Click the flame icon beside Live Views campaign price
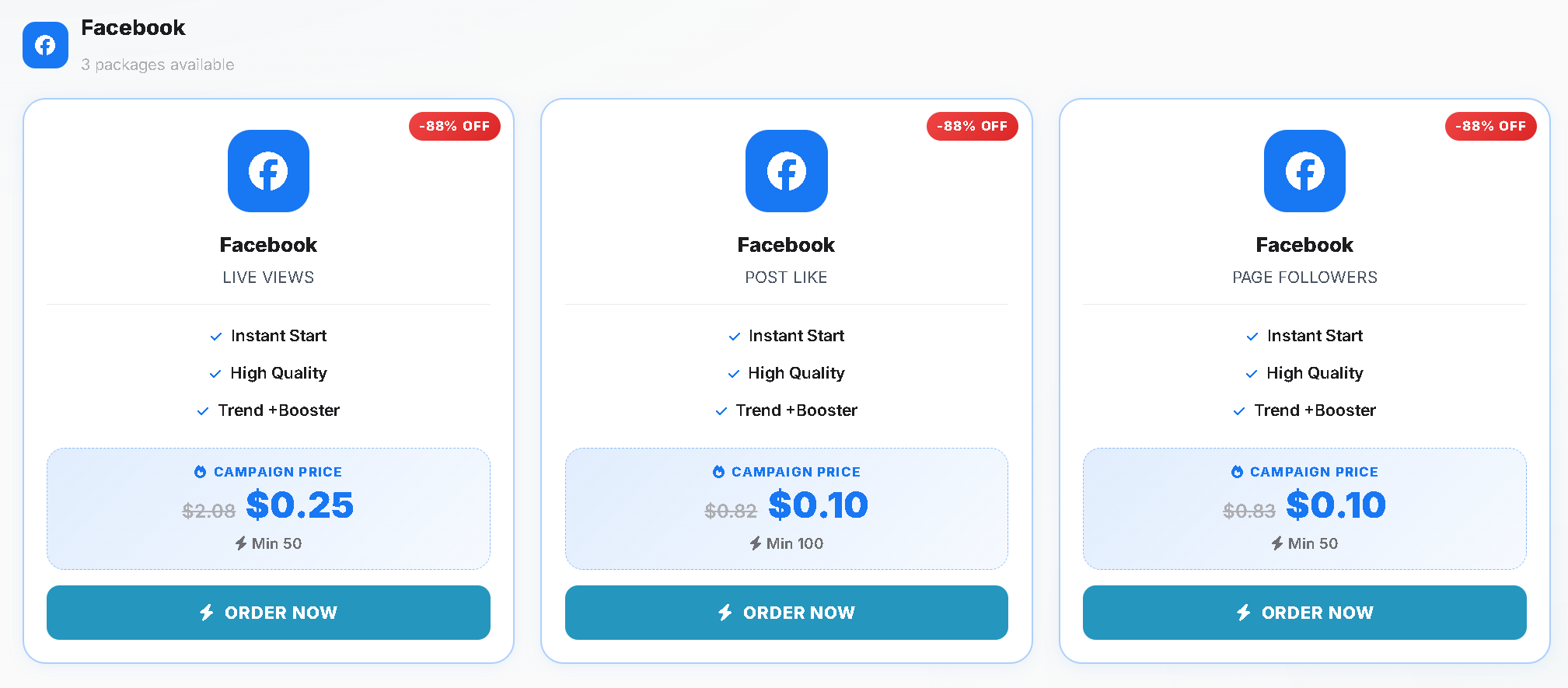Screen dimensions: 1568x688 [201, 472]
